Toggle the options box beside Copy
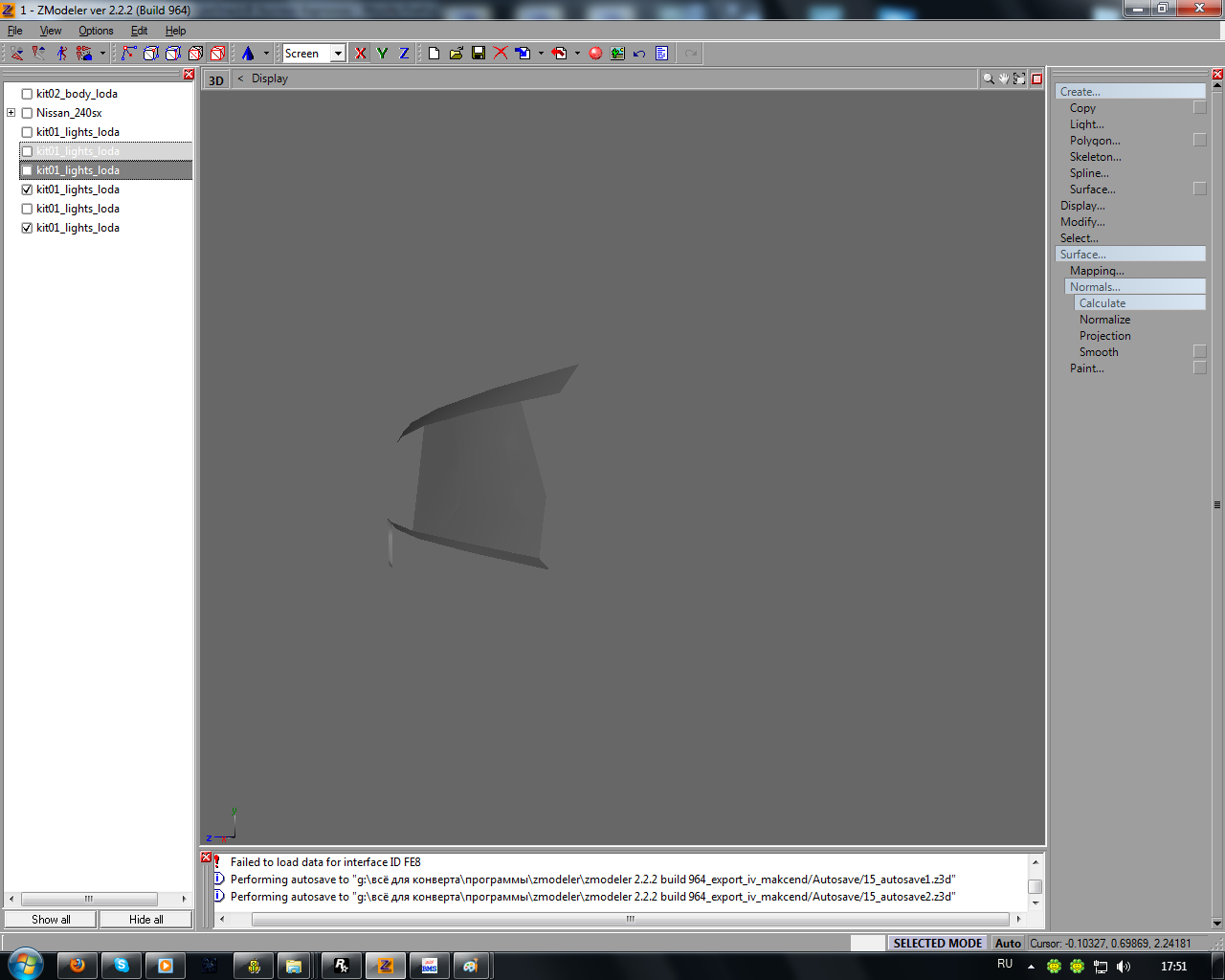Viewport: 1225px width, 980px height. point(1199,108)
